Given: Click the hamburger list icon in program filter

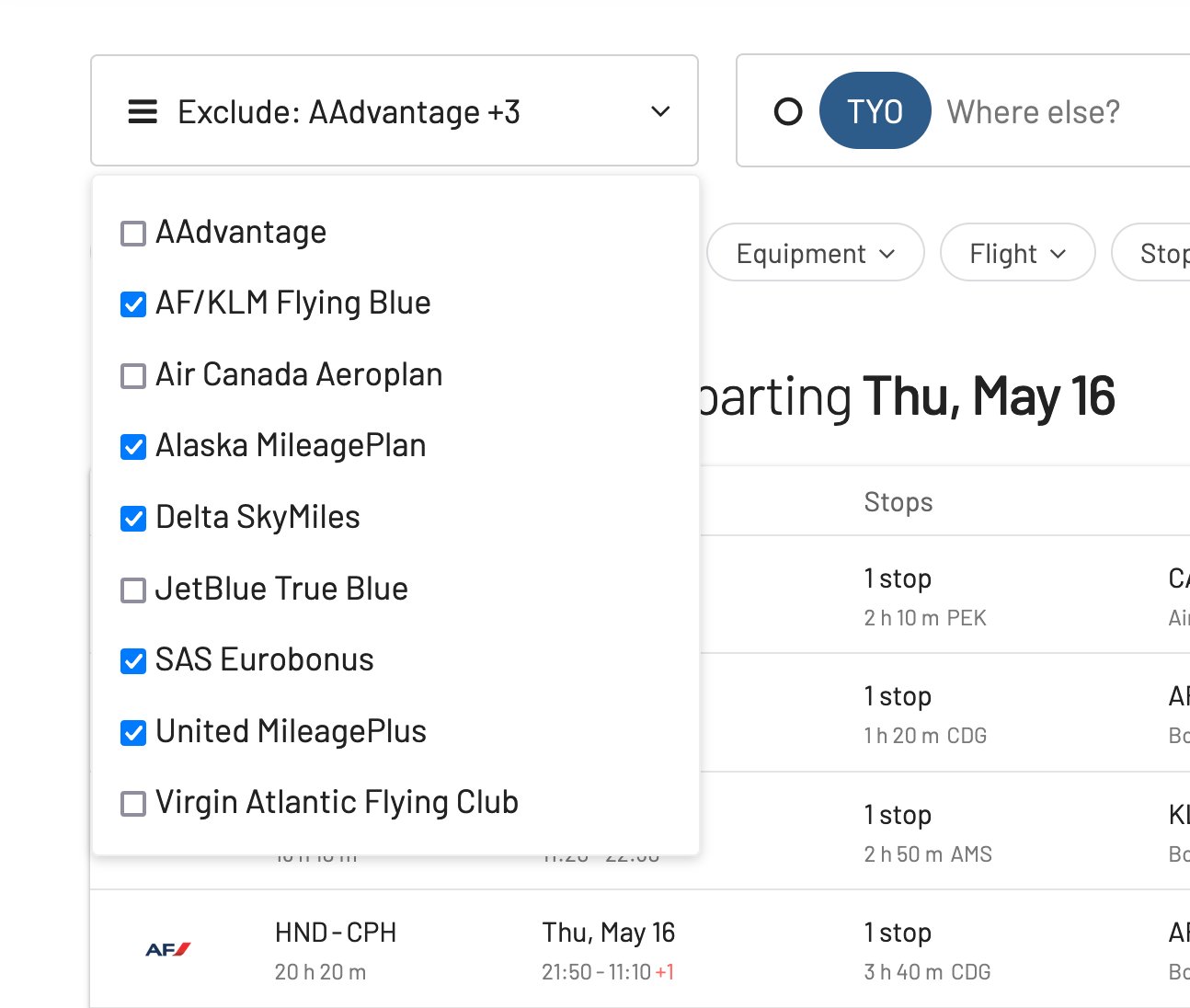Looking at the screenshot, I should click(143, 112).
